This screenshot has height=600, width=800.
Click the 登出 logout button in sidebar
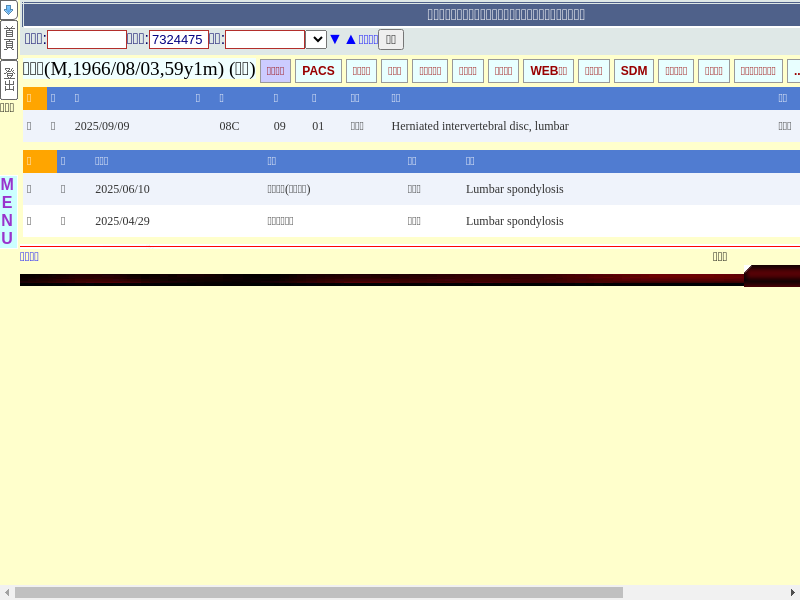[9, 79]
